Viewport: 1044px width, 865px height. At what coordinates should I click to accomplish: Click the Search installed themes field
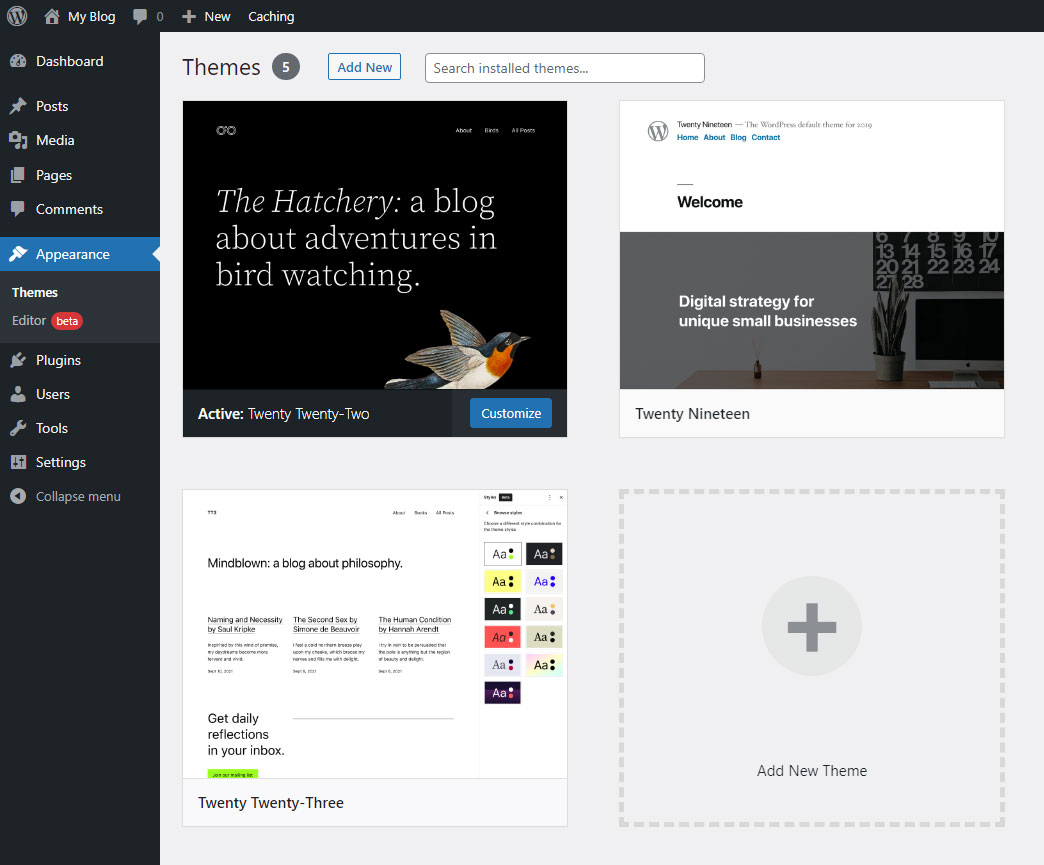click(x=565, y=68)
